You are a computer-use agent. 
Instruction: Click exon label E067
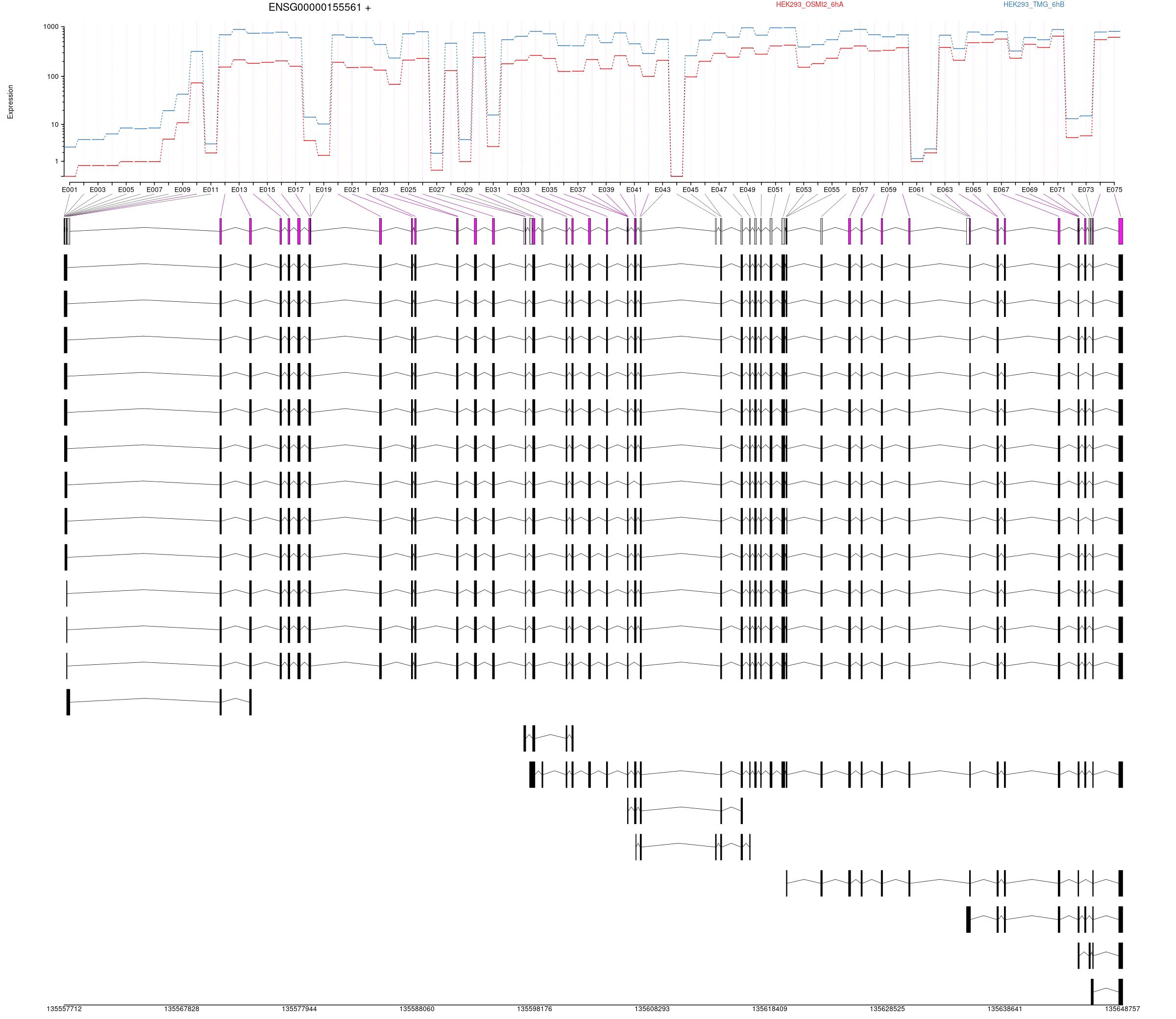[1001, 190]
